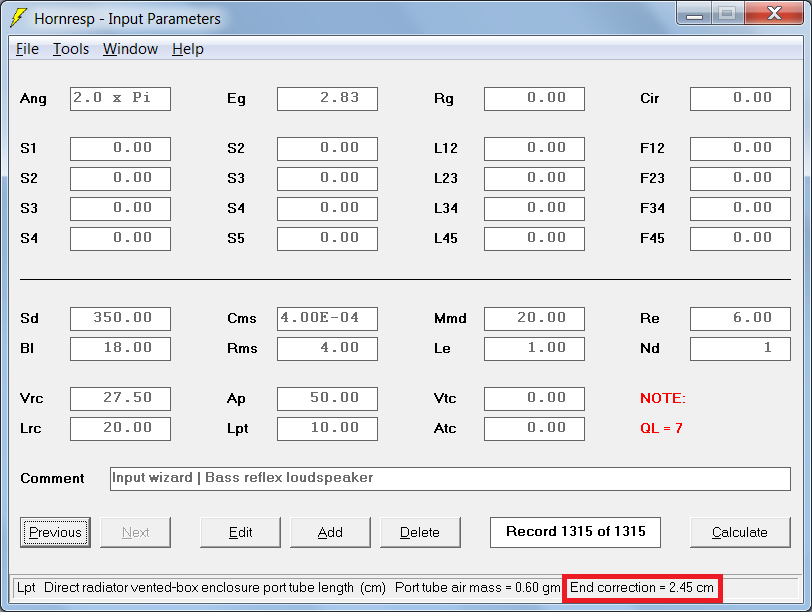Screen dimensions: 812x612
Task: Select the Nd field showing 1
Action: (x=741, y=349)
